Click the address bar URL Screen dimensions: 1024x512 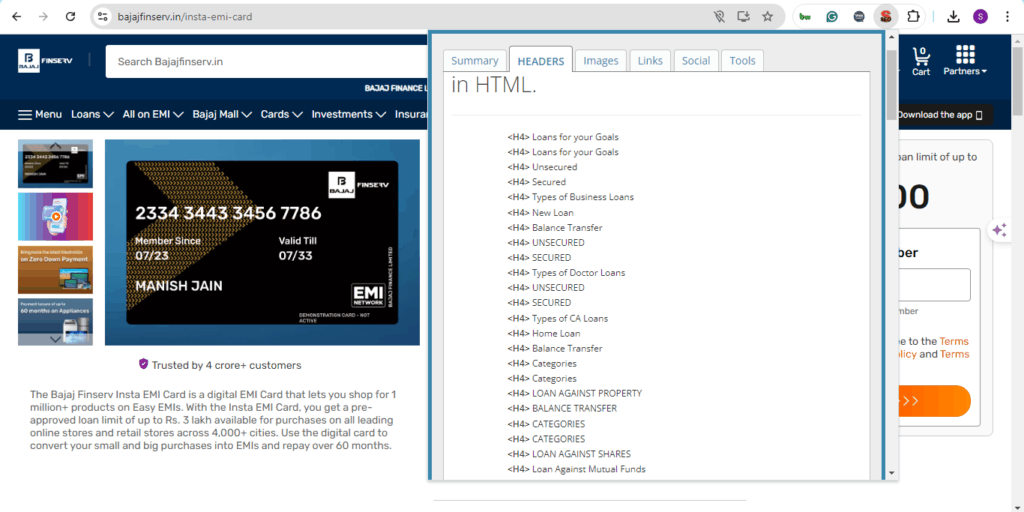pyautogui.click(x=185, y=17)
